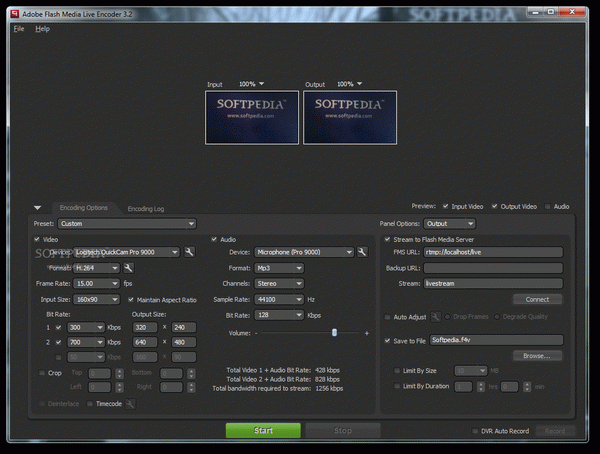Click output height 480 field
This screenshot has width=600, height=454.
(184, 342)
